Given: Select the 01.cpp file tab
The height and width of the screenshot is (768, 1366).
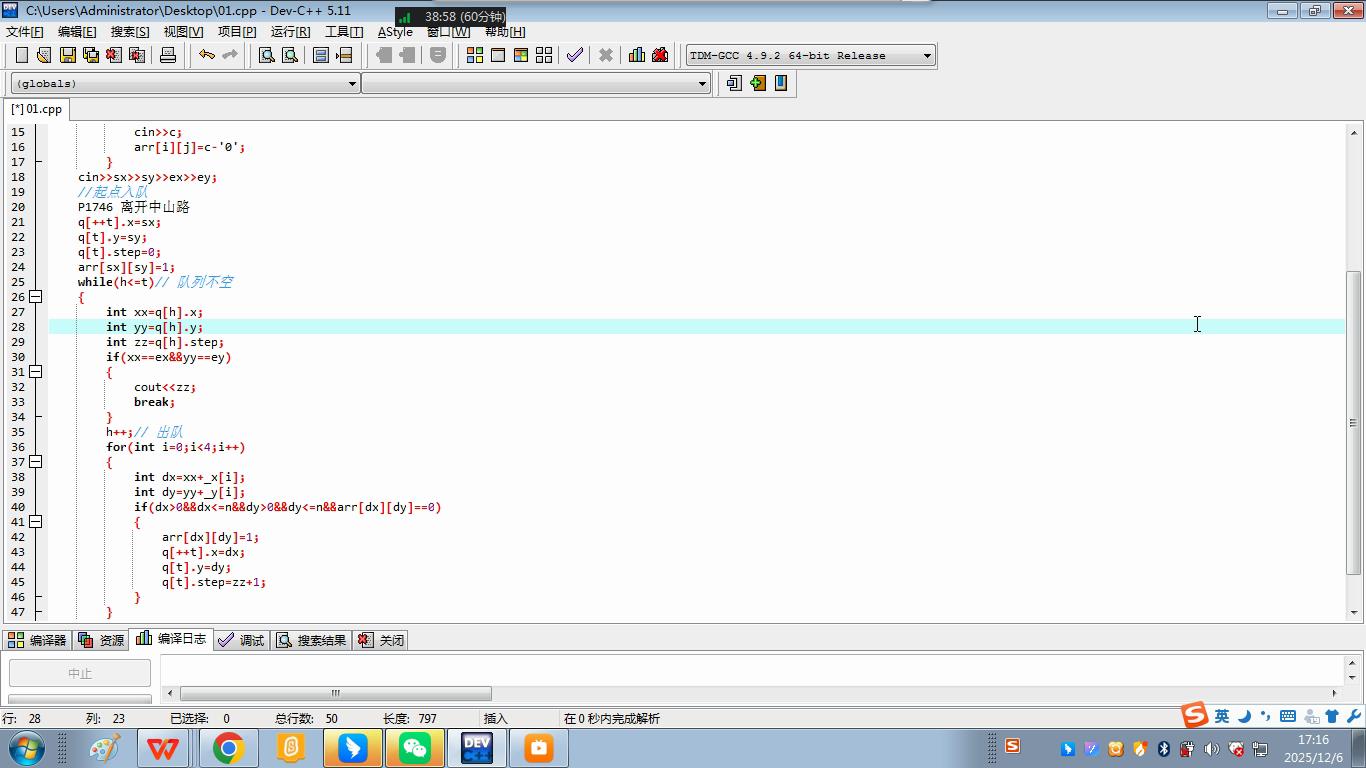Looking at the screenshot, I should pyautogui.click(x=37, y=109).
